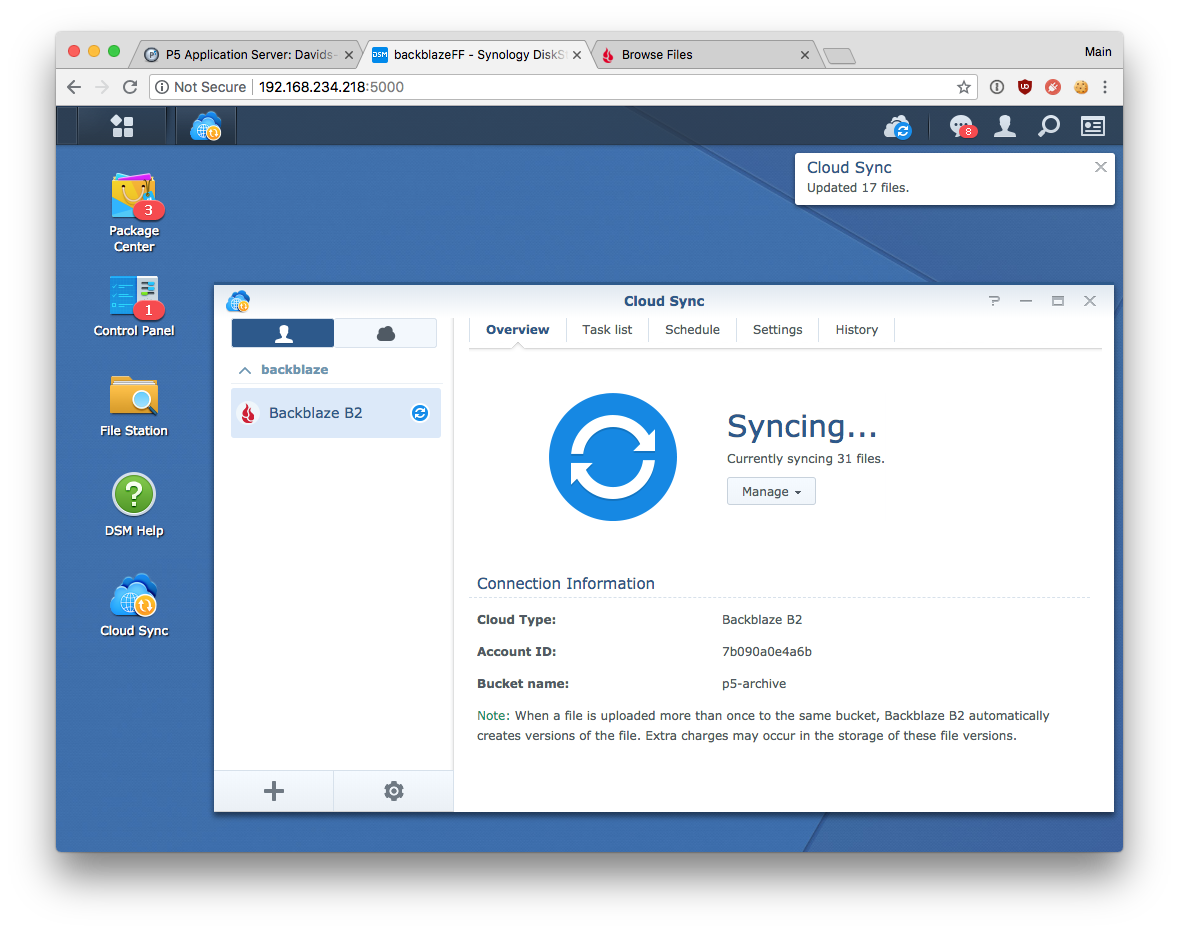
Task: Open Chrome three-dot menu
Action: [1105, 87]
